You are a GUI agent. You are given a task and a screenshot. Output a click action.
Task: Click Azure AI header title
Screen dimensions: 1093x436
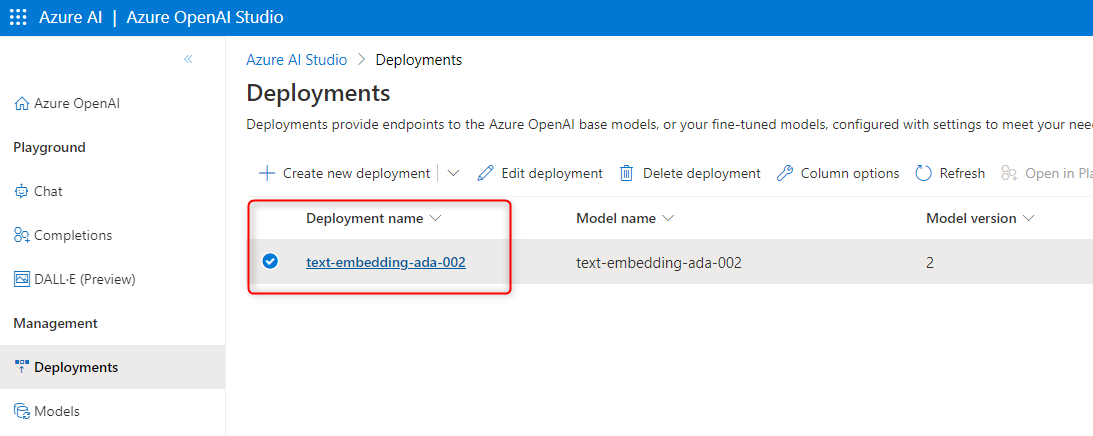coord(69,17)
